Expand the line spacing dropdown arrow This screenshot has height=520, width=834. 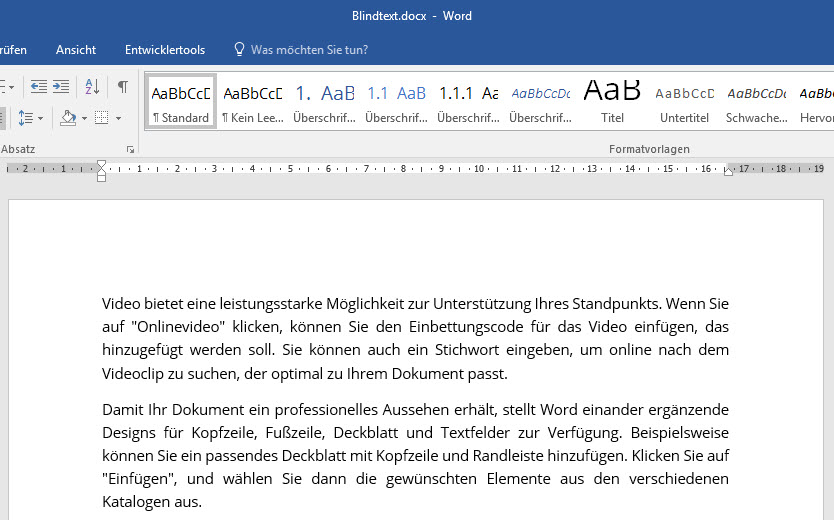click(x=40, y=118)
